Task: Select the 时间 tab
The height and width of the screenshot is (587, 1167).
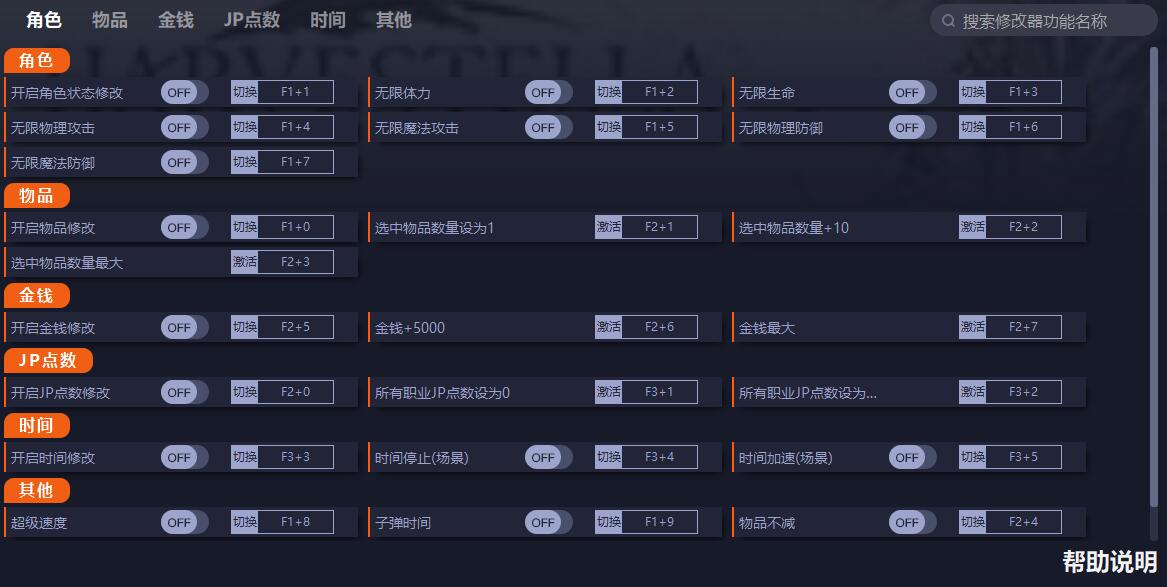Action: [327, 20]
